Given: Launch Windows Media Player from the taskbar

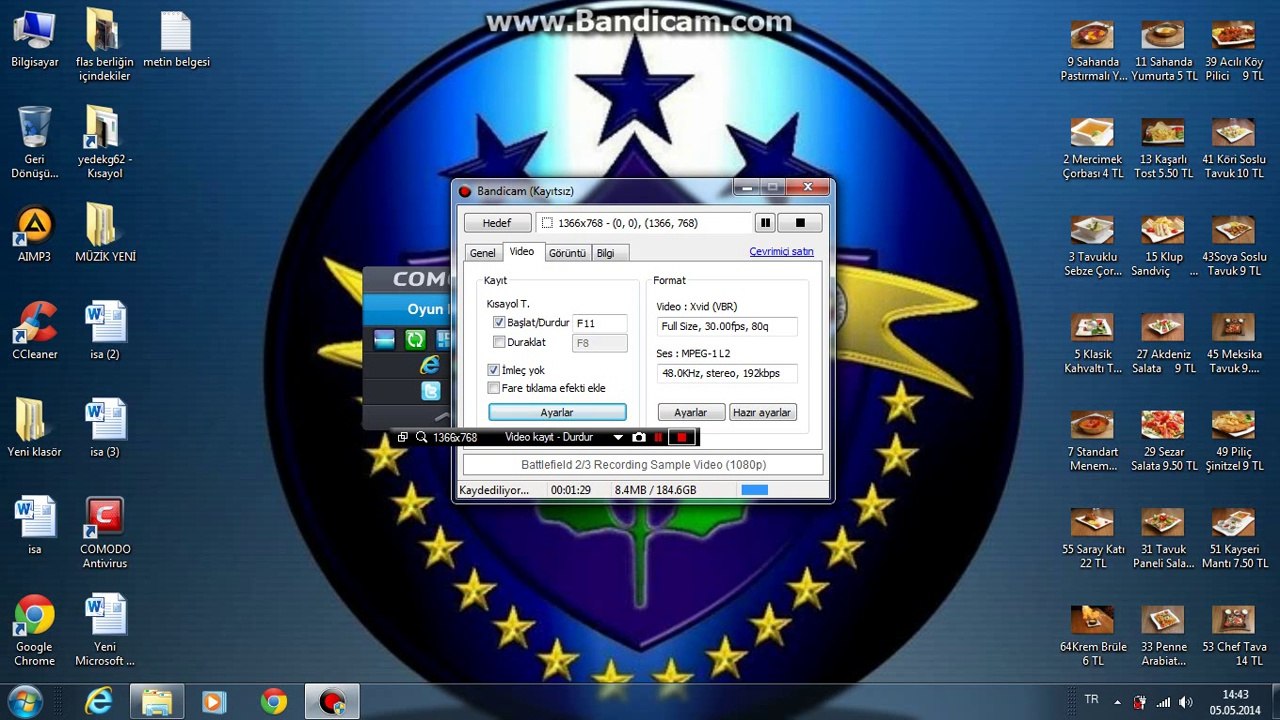Looking at the screenshot, I should (214, 702).
